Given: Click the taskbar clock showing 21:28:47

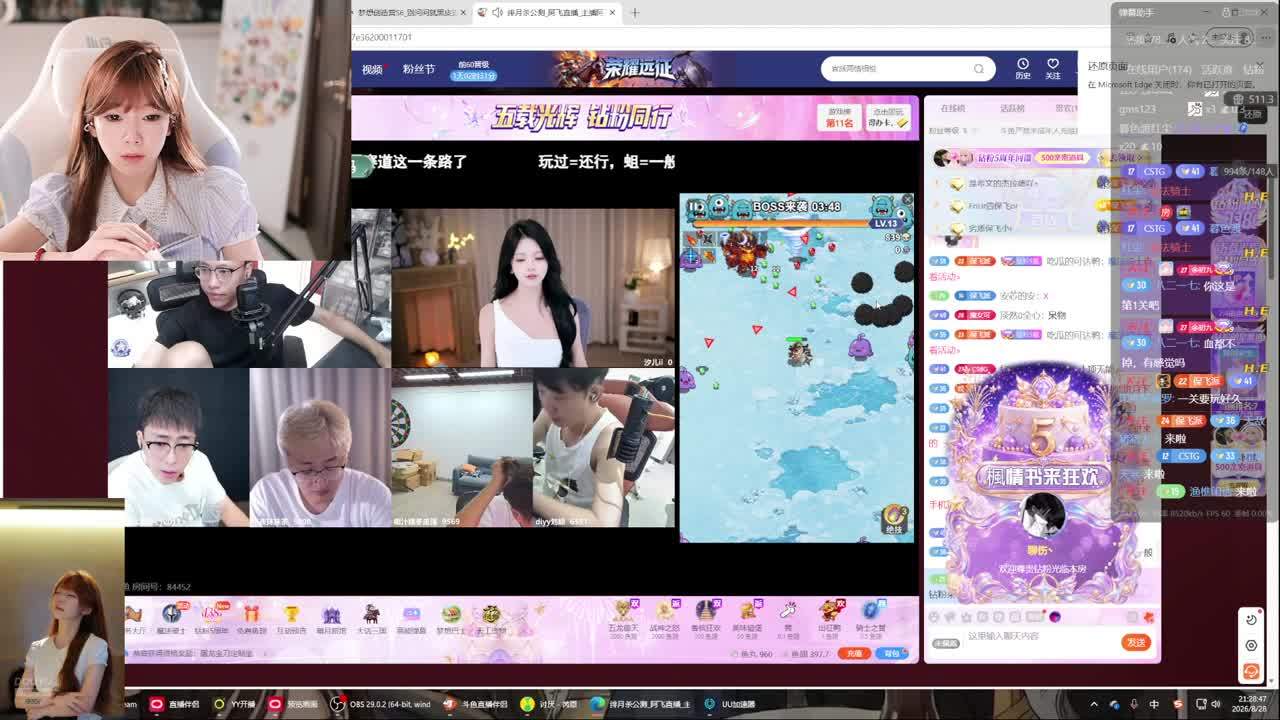Looking at the screenshot, I should pyautogui.click(x=1249, y=704).
